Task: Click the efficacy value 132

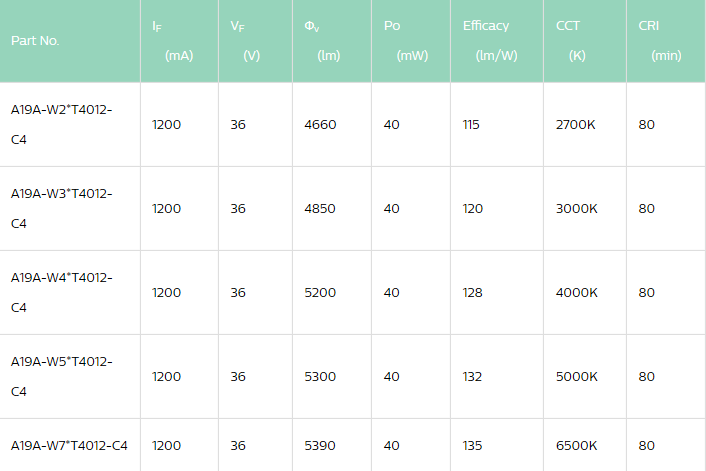Action: [472, 377]
